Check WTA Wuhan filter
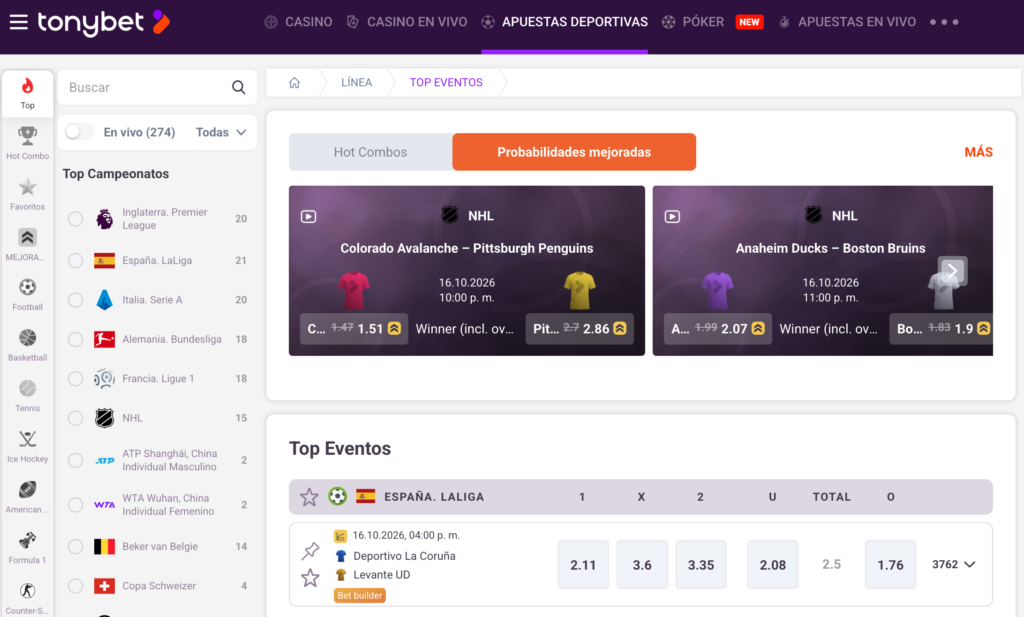The height and width of the screenshot is (617, 1024). point(76,505)
